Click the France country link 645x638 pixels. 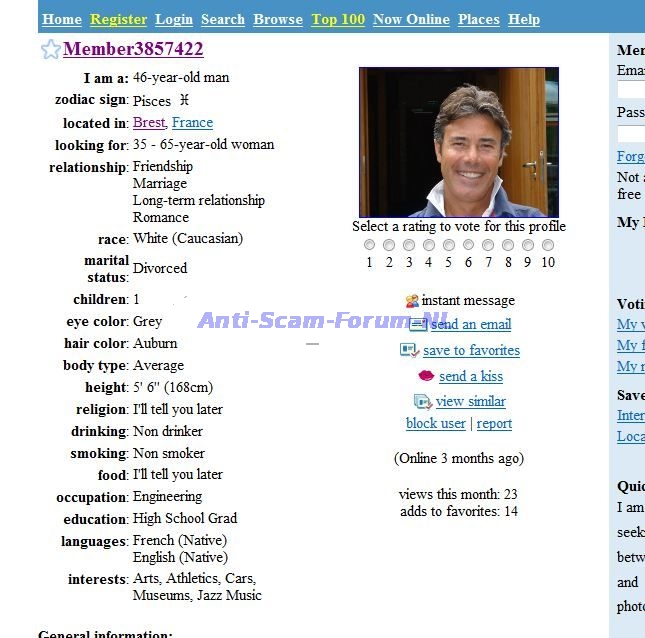(x=192, y=123)
